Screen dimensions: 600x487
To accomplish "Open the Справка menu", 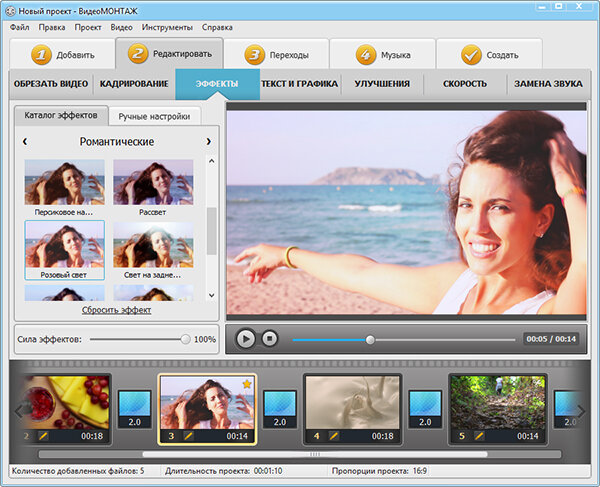I will [x=217, y=28].
